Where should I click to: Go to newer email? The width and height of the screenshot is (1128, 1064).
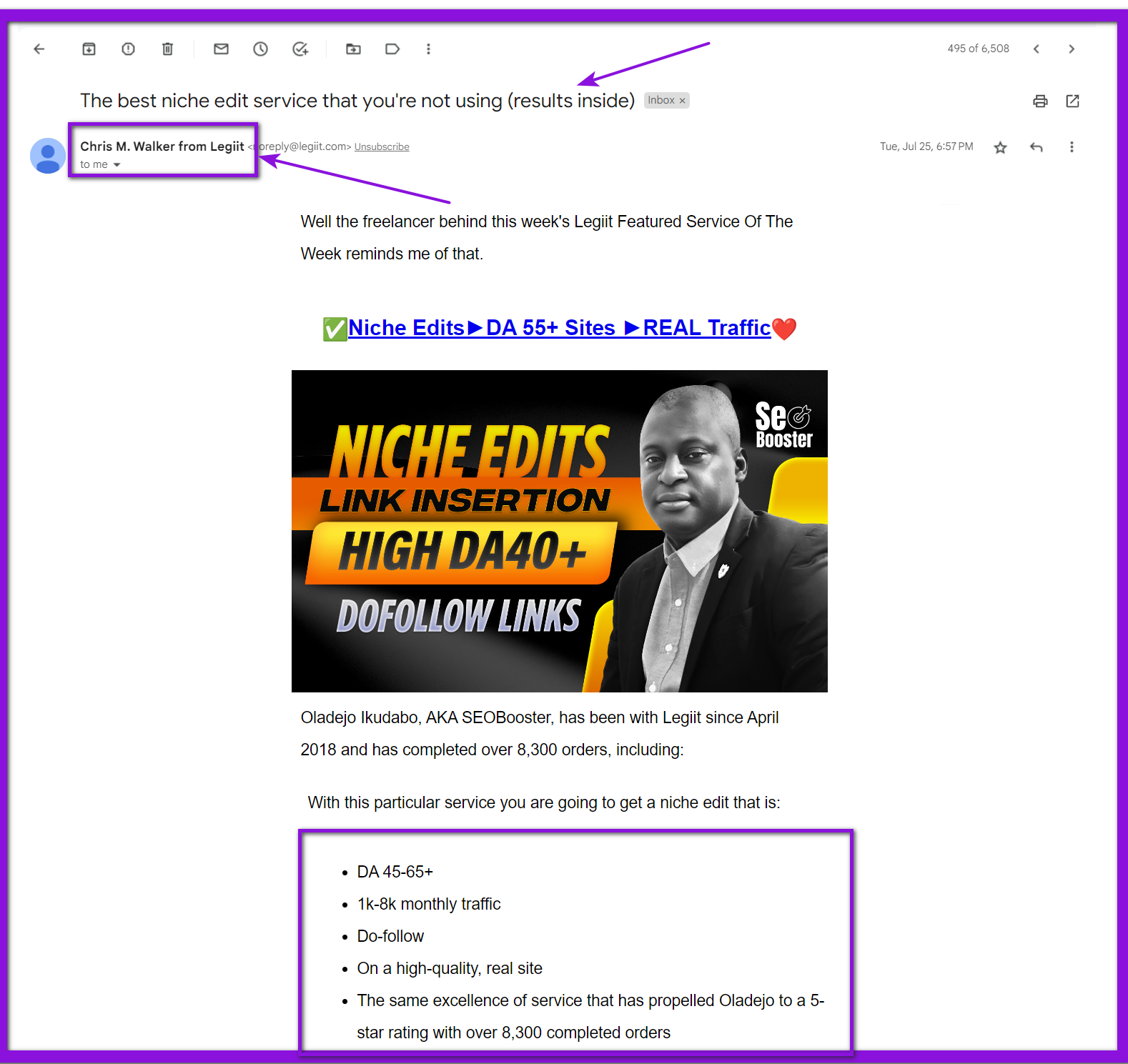(x=1036, y=49)
